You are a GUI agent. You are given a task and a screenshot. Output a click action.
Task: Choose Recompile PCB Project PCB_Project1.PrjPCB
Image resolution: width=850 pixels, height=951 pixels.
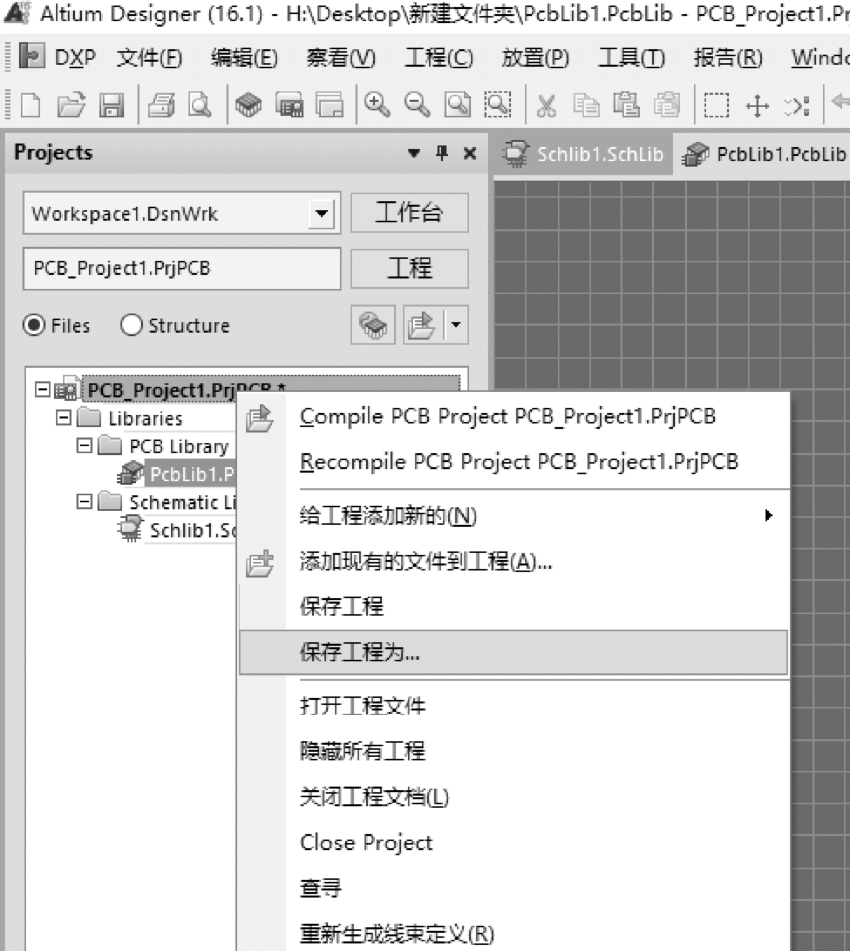coord(514,462)
